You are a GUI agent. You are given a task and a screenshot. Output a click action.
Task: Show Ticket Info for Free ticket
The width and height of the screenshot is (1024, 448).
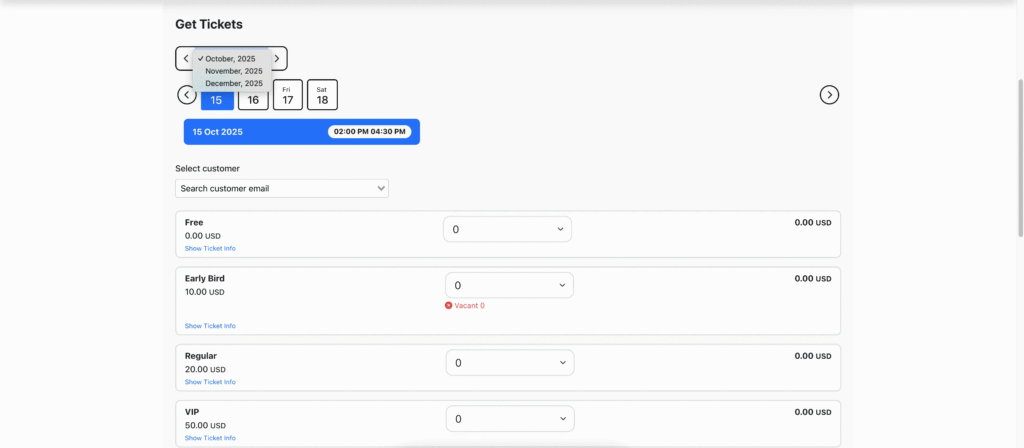click(x=210, y=248)
